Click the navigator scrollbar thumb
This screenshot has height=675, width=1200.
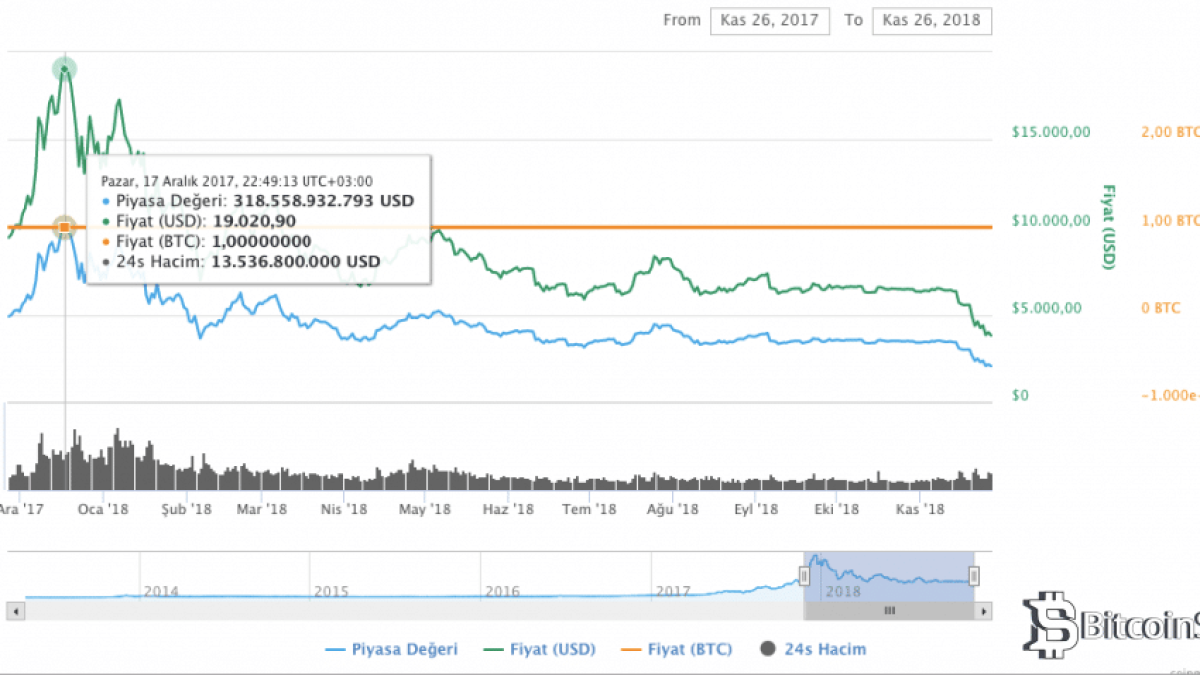(x=889, y=609)
